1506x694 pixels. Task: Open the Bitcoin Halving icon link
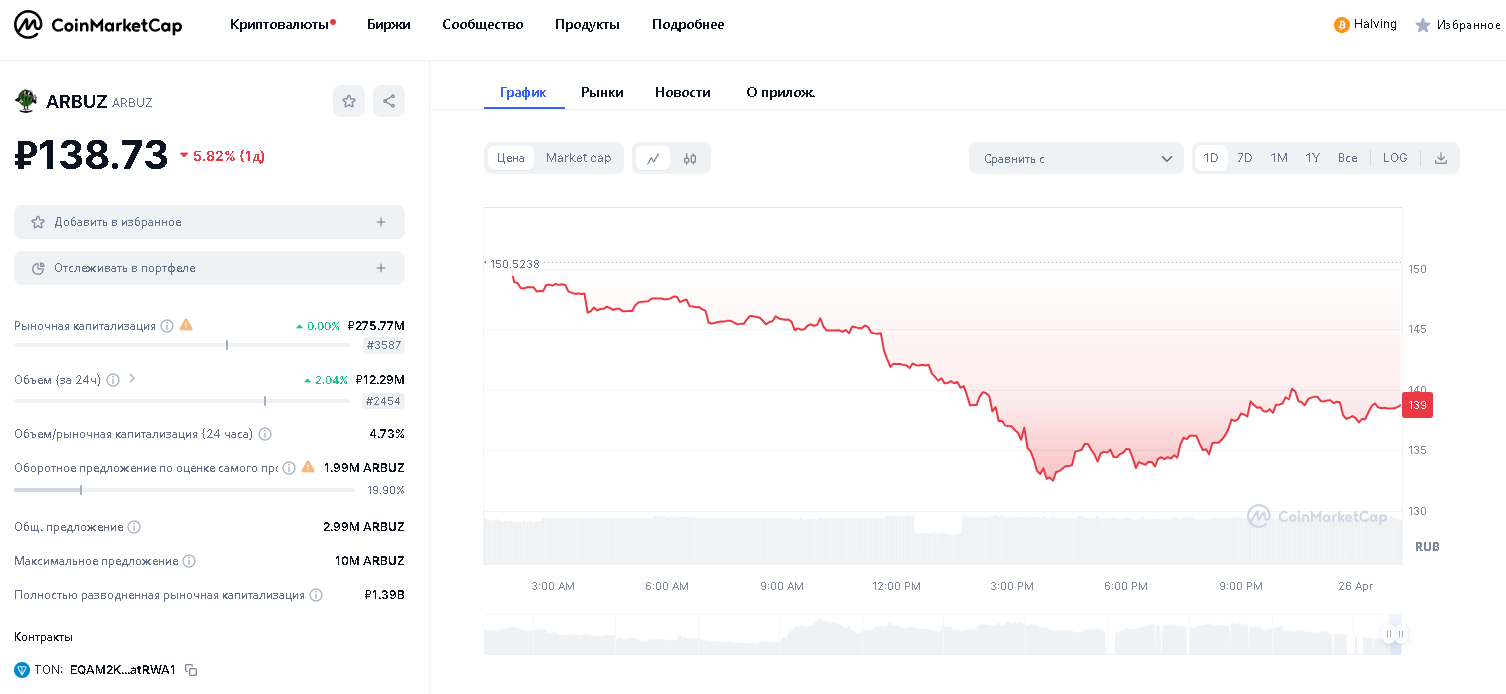(1342, 25)
